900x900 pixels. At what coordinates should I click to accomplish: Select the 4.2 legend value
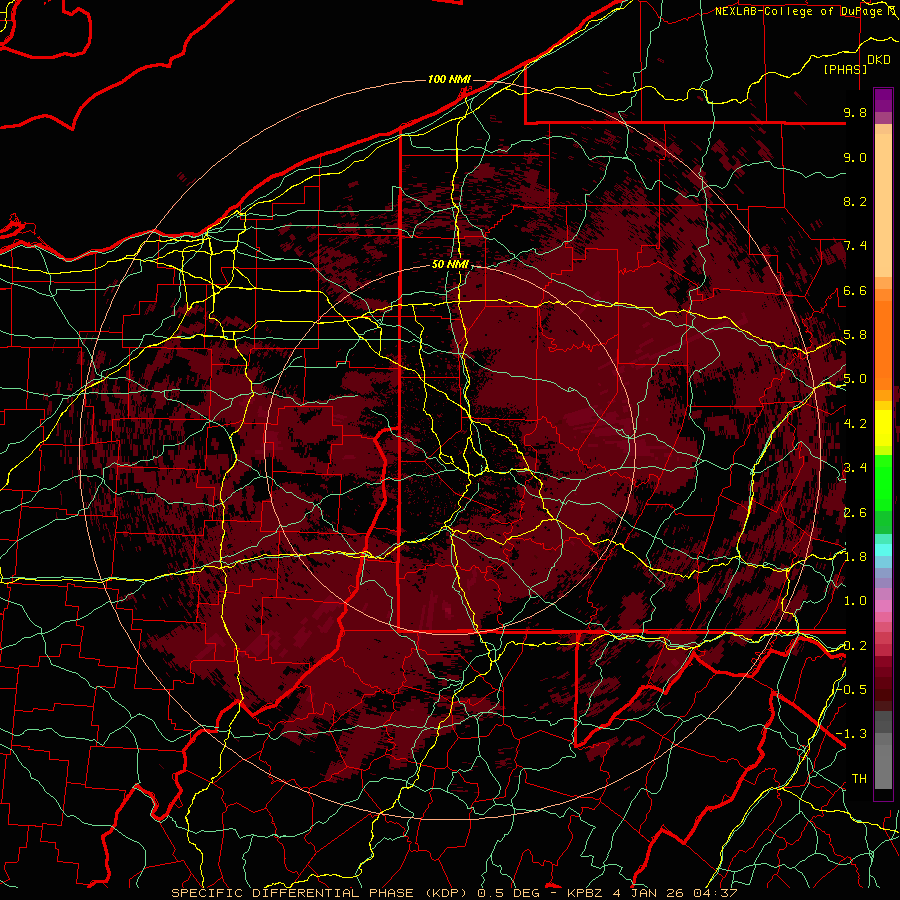pos(855,424)
